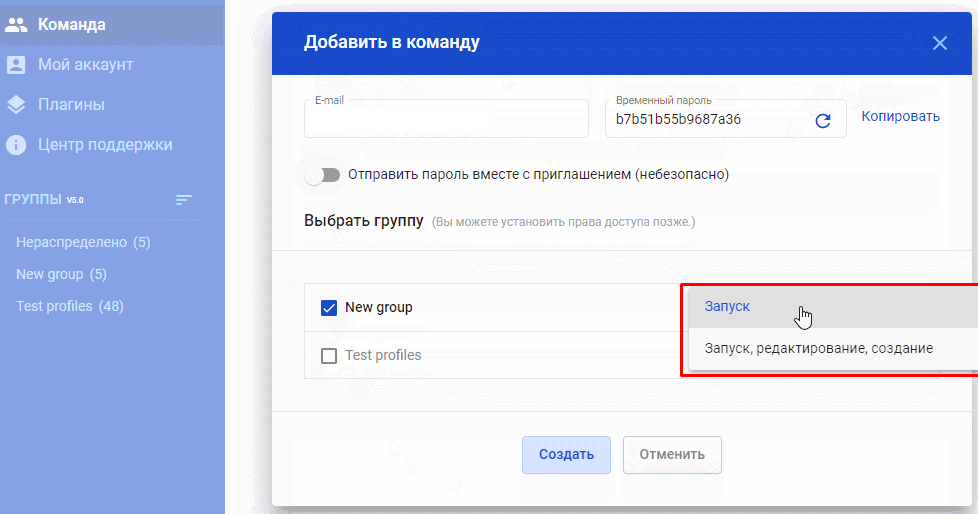Click the Плагины layers icon
978x514 pixels.
click(x=16, y=105)
